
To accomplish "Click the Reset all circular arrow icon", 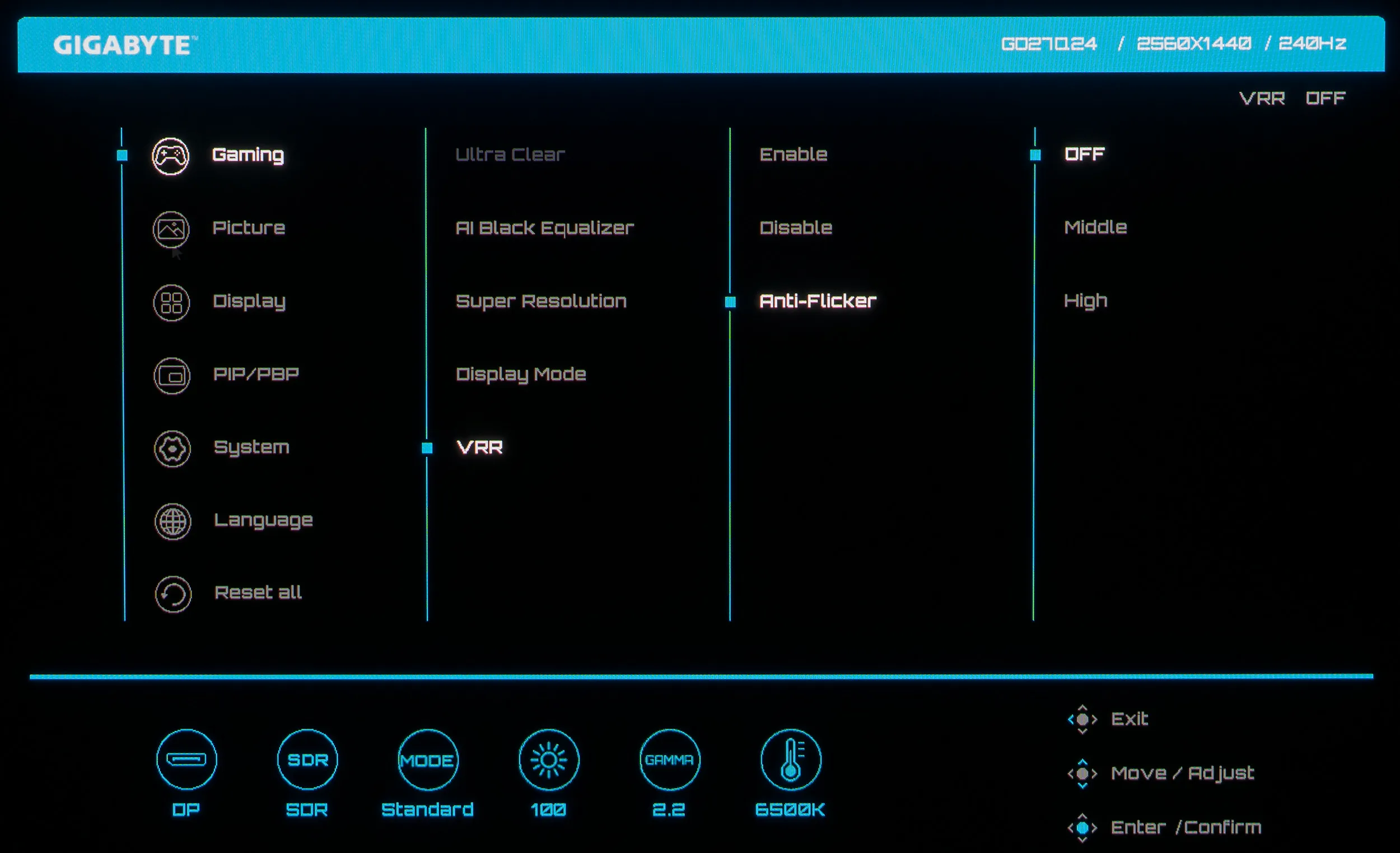I will point(172,594).
